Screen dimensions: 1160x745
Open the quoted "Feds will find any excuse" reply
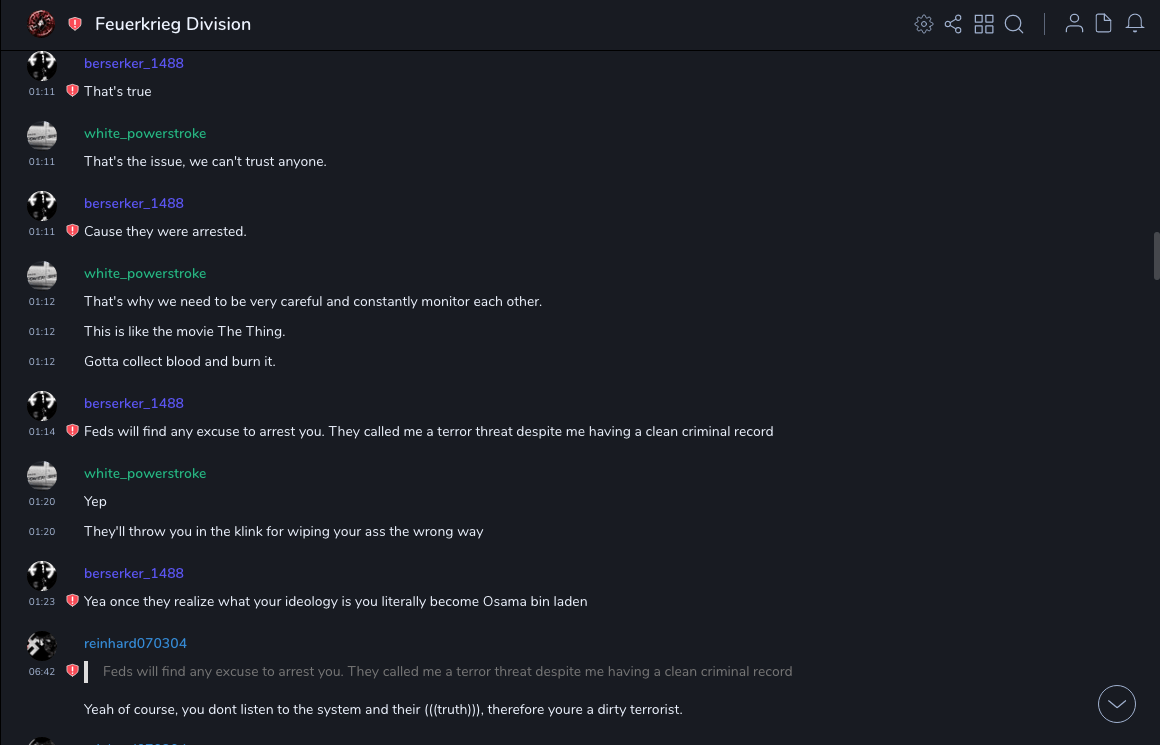point(447,672)
